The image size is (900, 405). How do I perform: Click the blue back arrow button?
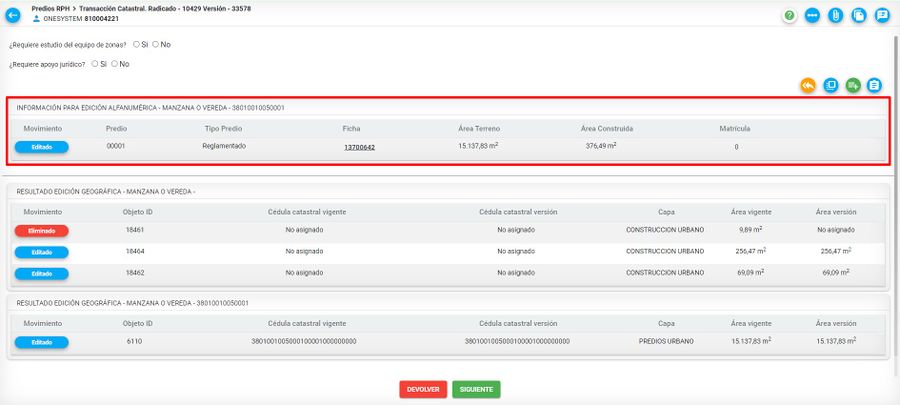13,15
